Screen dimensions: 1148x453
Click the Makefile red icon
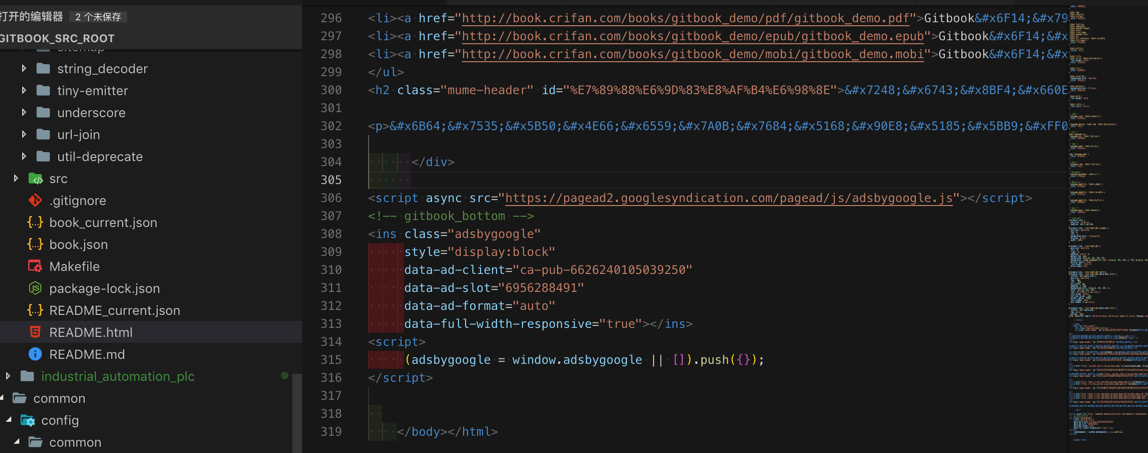pos(34,266)
